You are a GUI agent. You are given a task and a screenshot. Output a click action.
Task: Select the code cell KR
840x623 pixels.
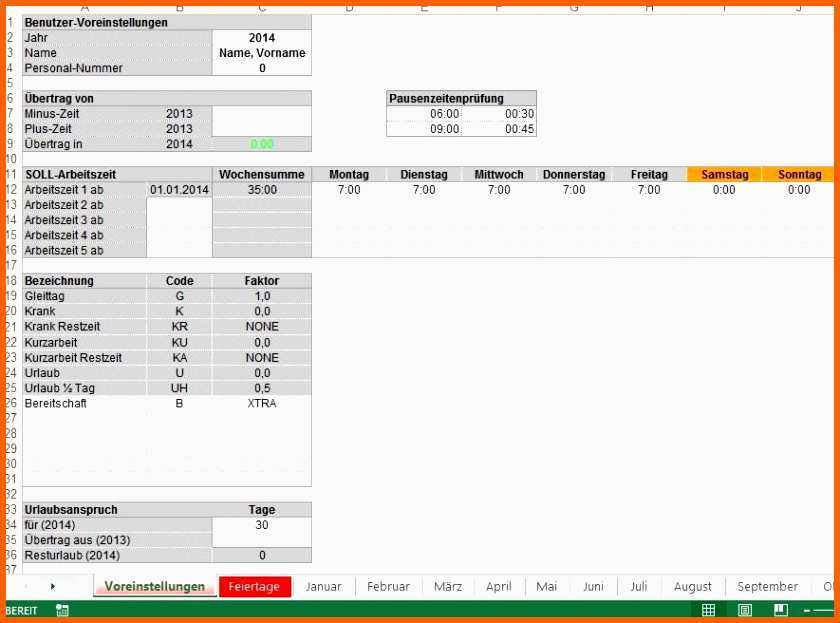click(x=179, y=327)
